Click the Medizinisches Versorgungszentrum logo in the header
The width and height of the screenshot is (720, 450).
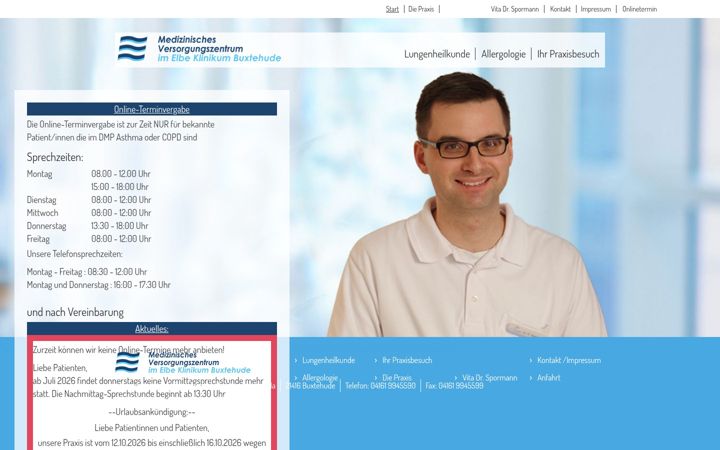pyautogui.click(x=199, y=49)
